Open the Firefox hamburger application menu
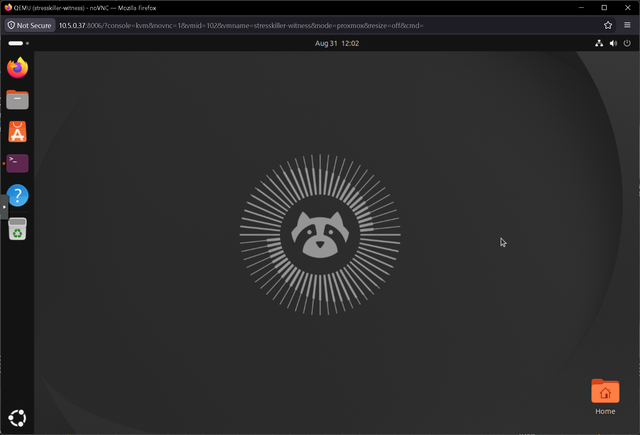Image resolution: width=640 pixels, height=435 pixels. point(627,25)
